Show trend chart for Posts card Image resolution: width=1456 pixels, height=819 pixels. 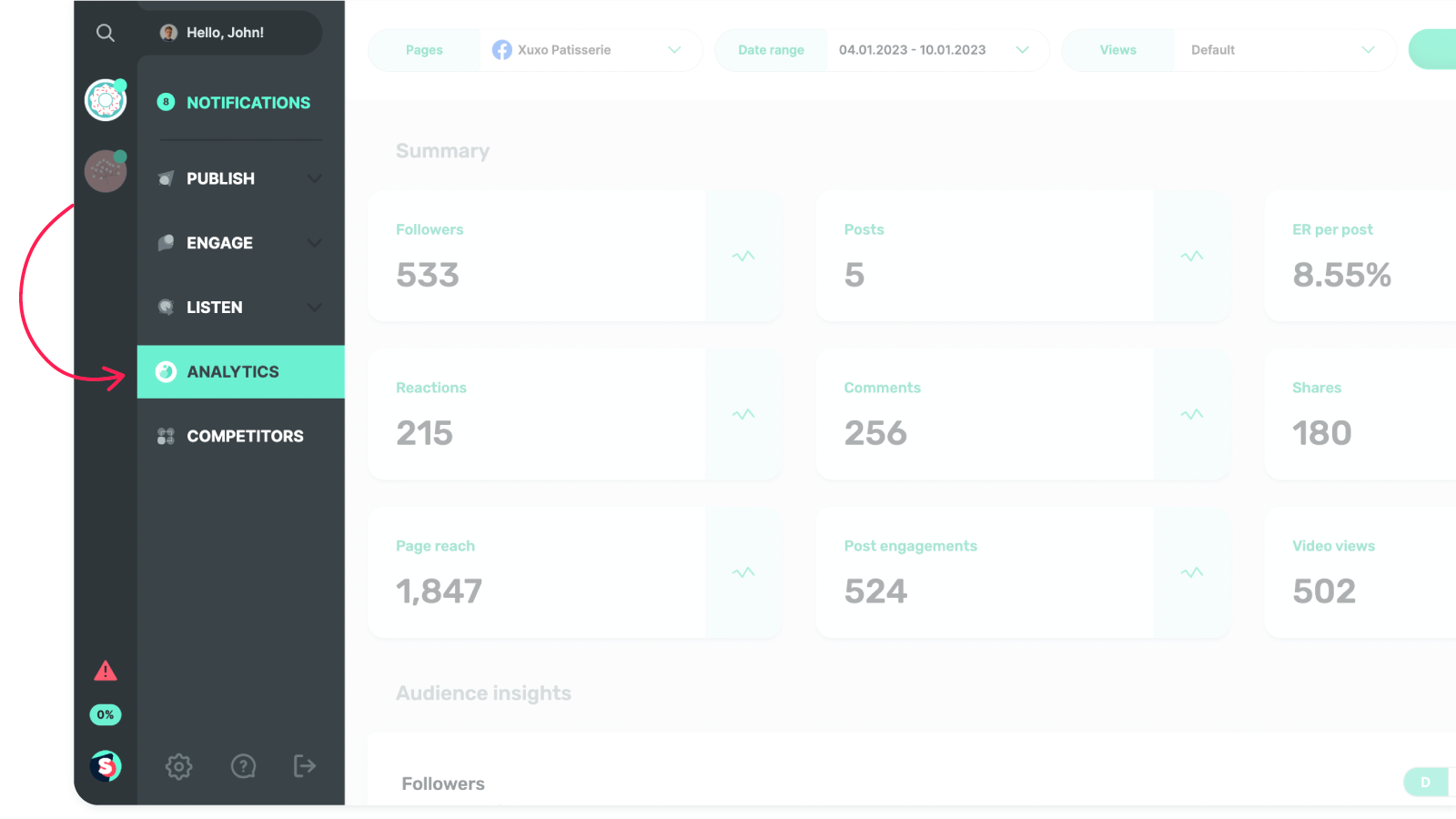pyautogui.click(x=1192, y=256)
